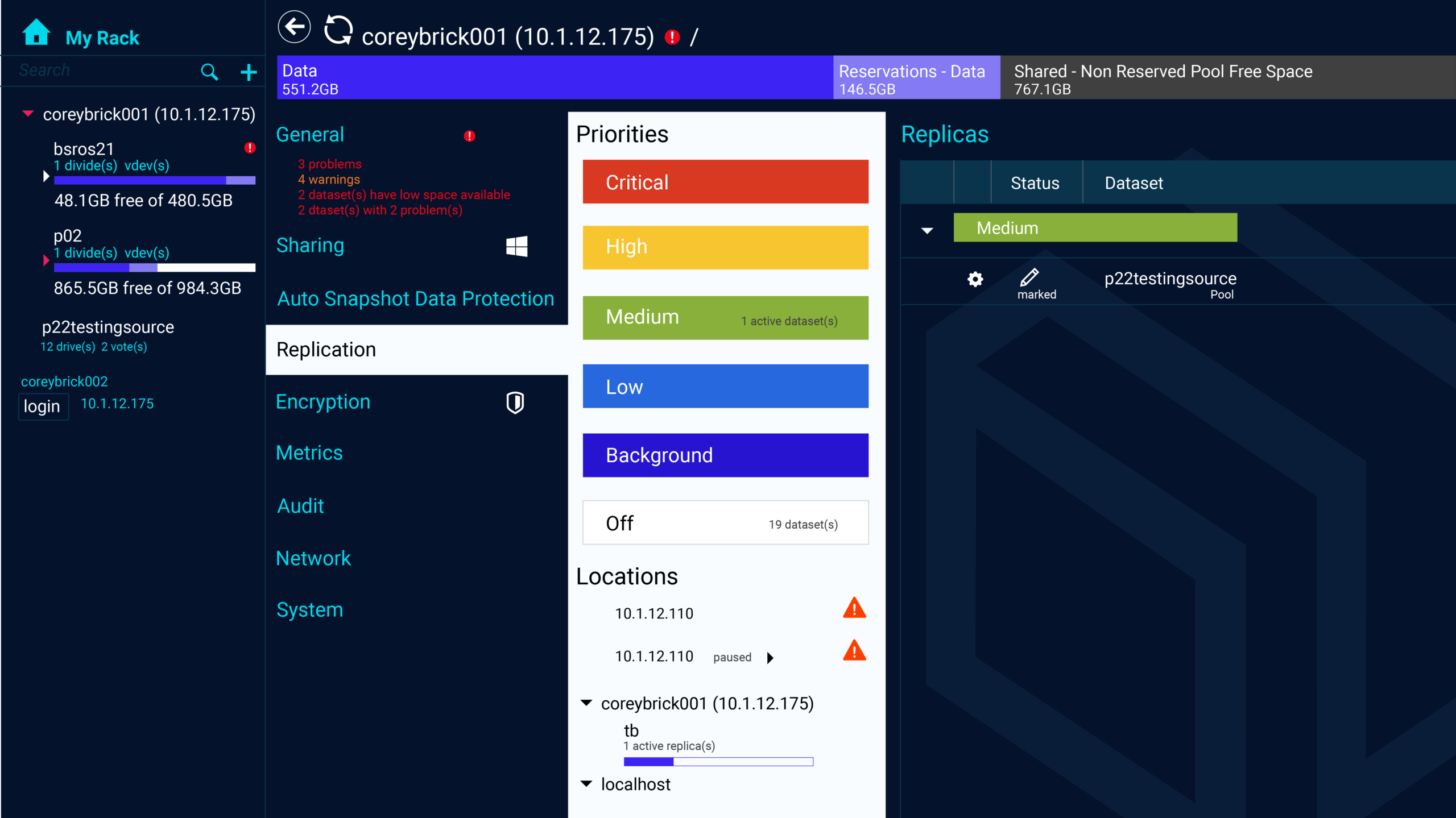The width and height of the screenshot is (1456, 818).
Task: Select the Critical priority swatch
Action: pos(725,182)
